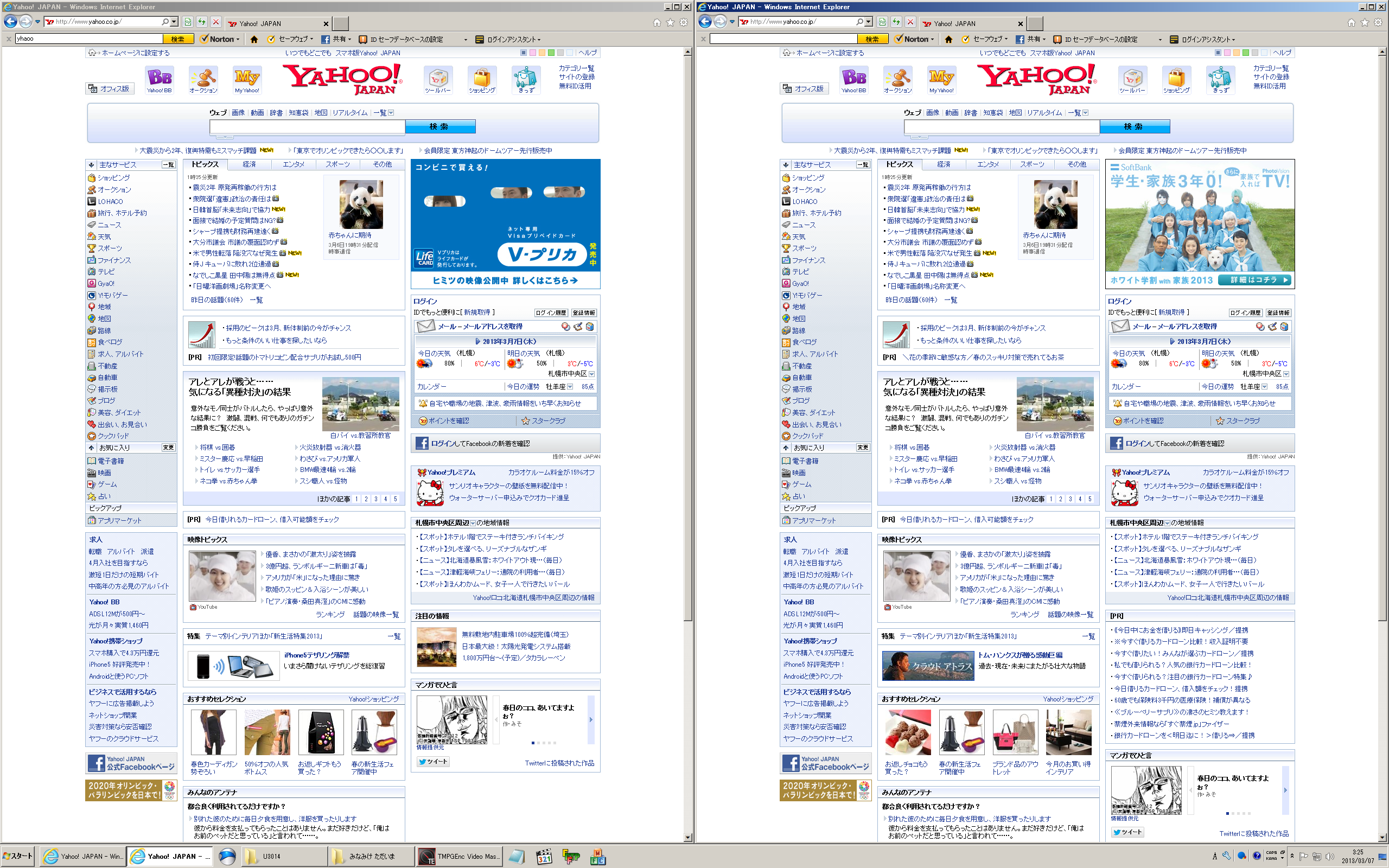
Task: Expand セーフウェブ dropdown in right window
Action: (1006, 39)
